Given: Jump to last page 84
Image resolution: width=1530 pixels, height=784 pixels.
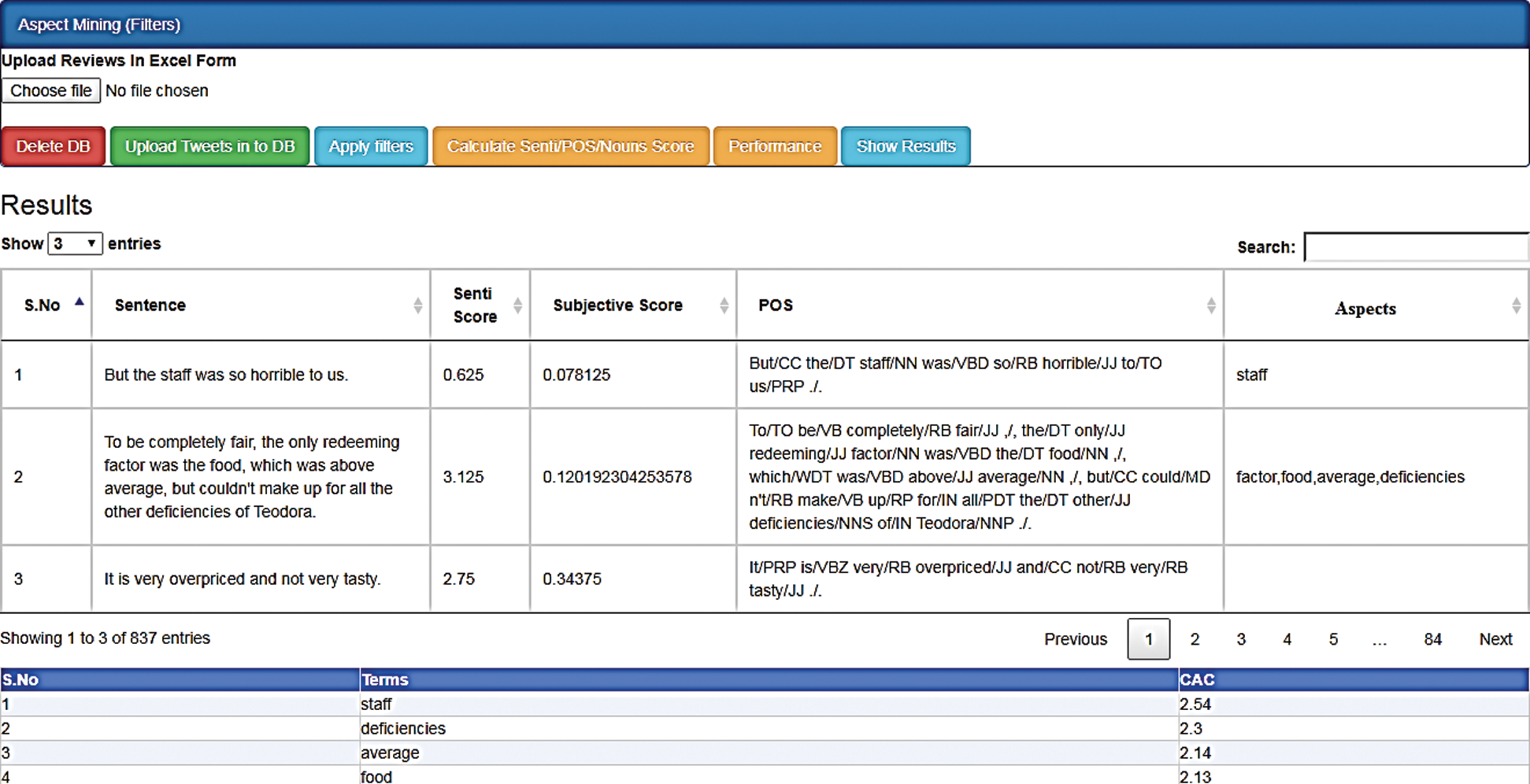Looking at the screenshot, I should pyautogui.click(x=1432, y=639).
